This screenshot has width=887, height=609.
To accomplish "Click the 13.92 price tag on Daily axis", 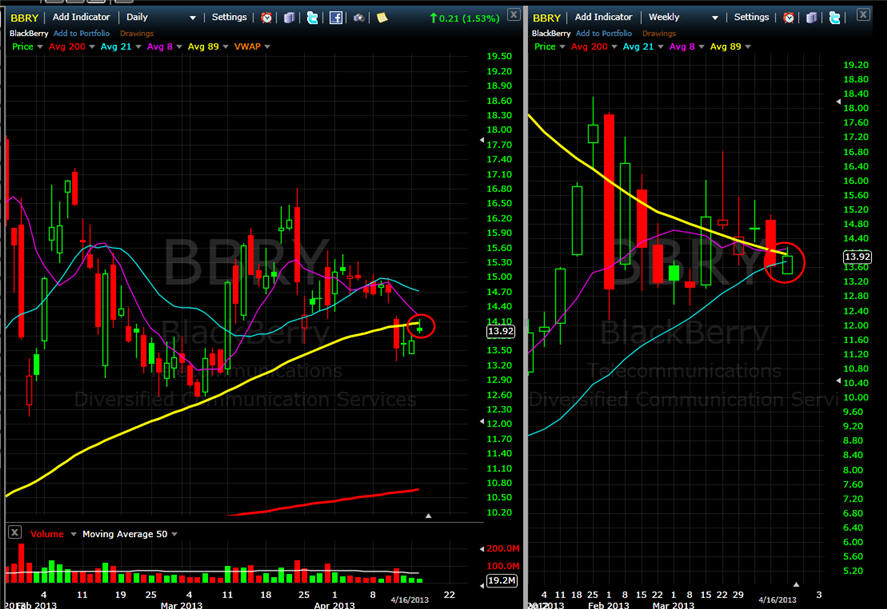I will (500, 331).
